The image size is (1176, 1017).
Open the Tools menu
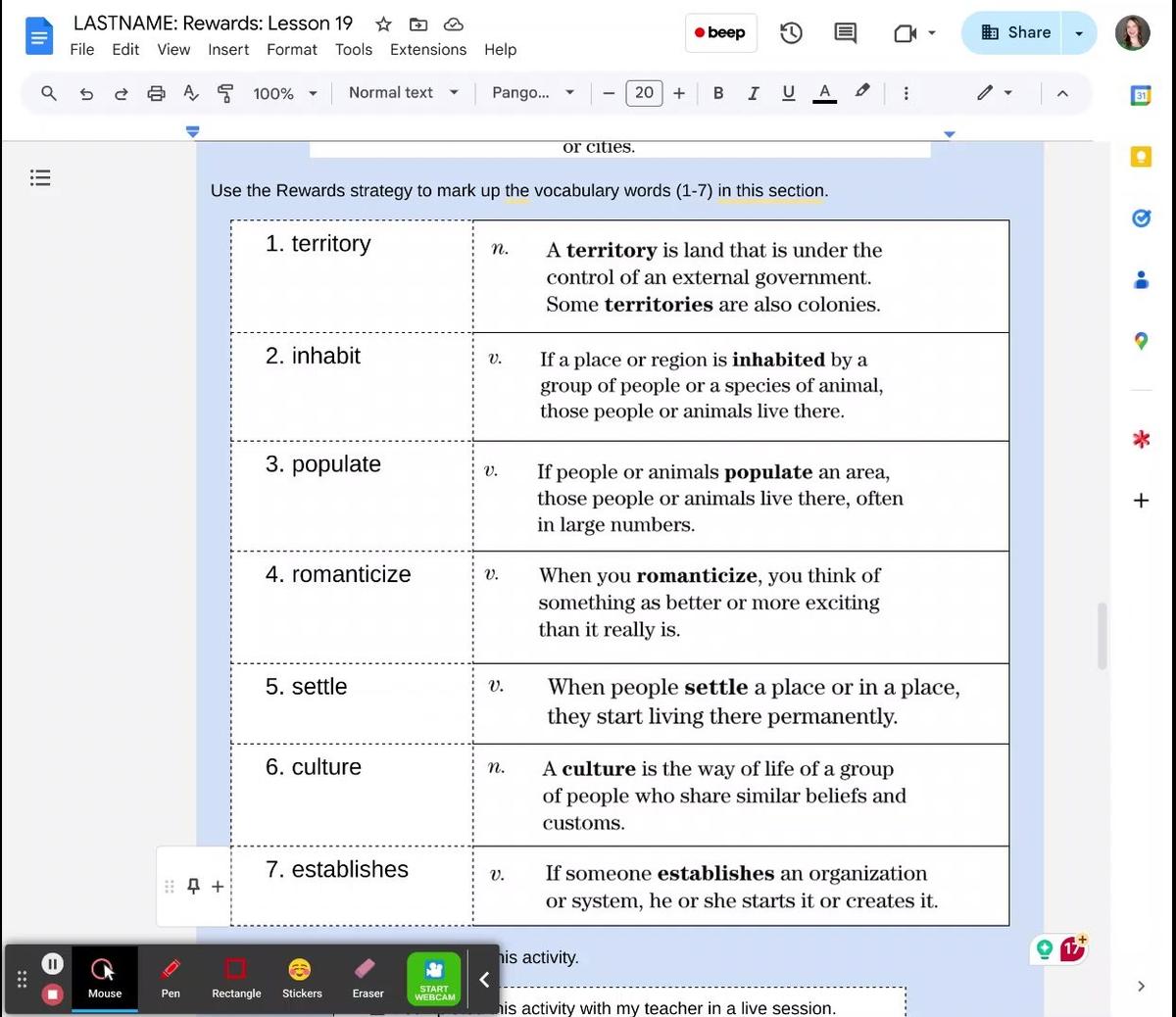tap(354, 49)
